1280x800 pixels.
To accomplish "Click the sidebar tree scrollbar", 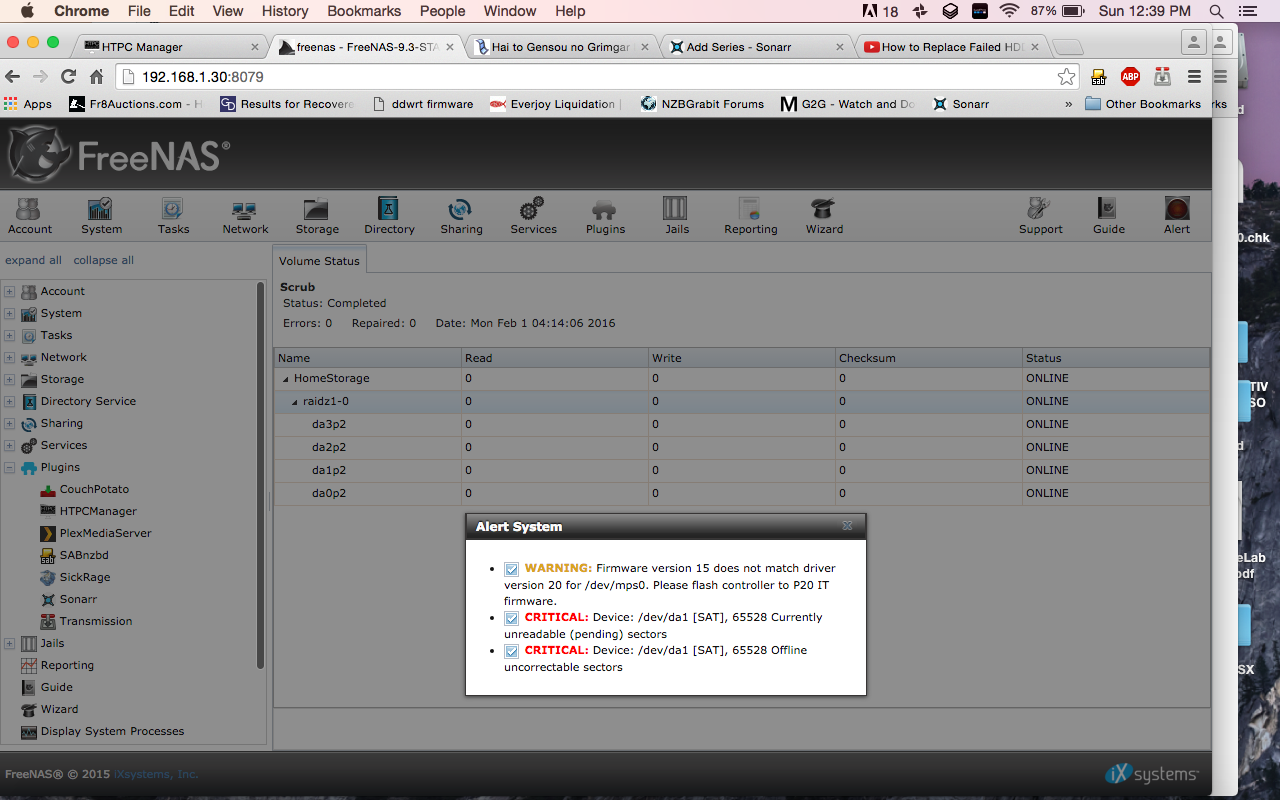I will [261, 475].
